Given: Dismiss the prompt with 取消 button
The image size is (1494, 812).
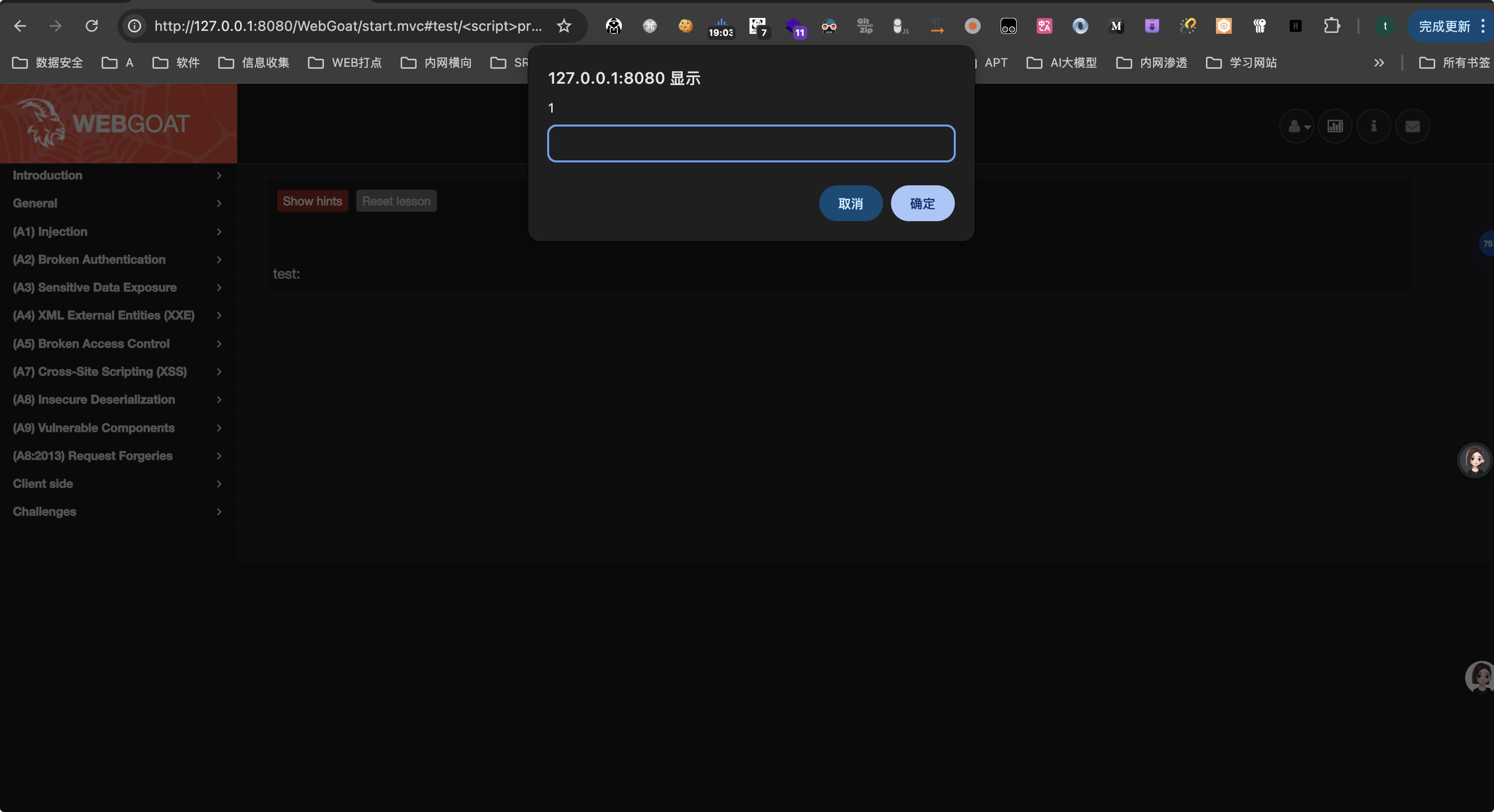Looking at the screenshot, I should 850,203.
